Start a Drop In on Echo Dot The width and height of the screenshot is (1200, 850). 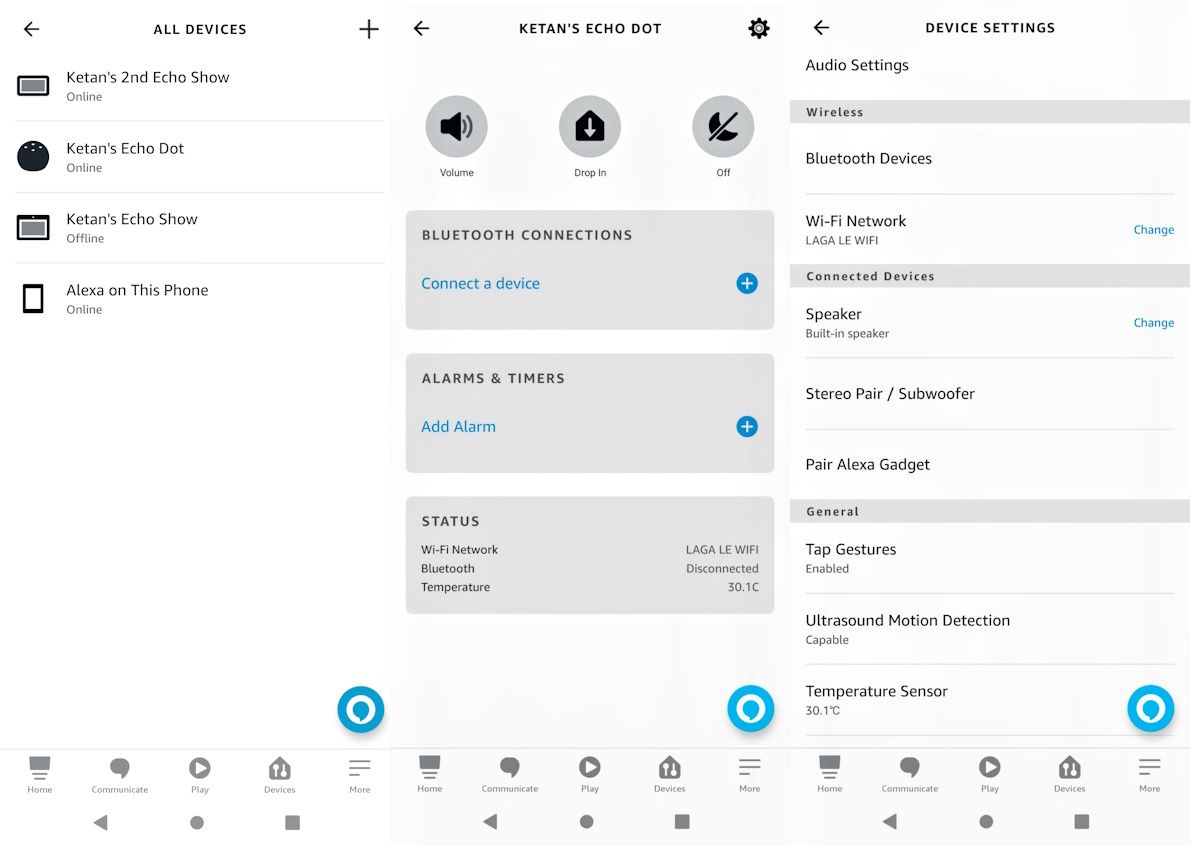pos(590,127)
